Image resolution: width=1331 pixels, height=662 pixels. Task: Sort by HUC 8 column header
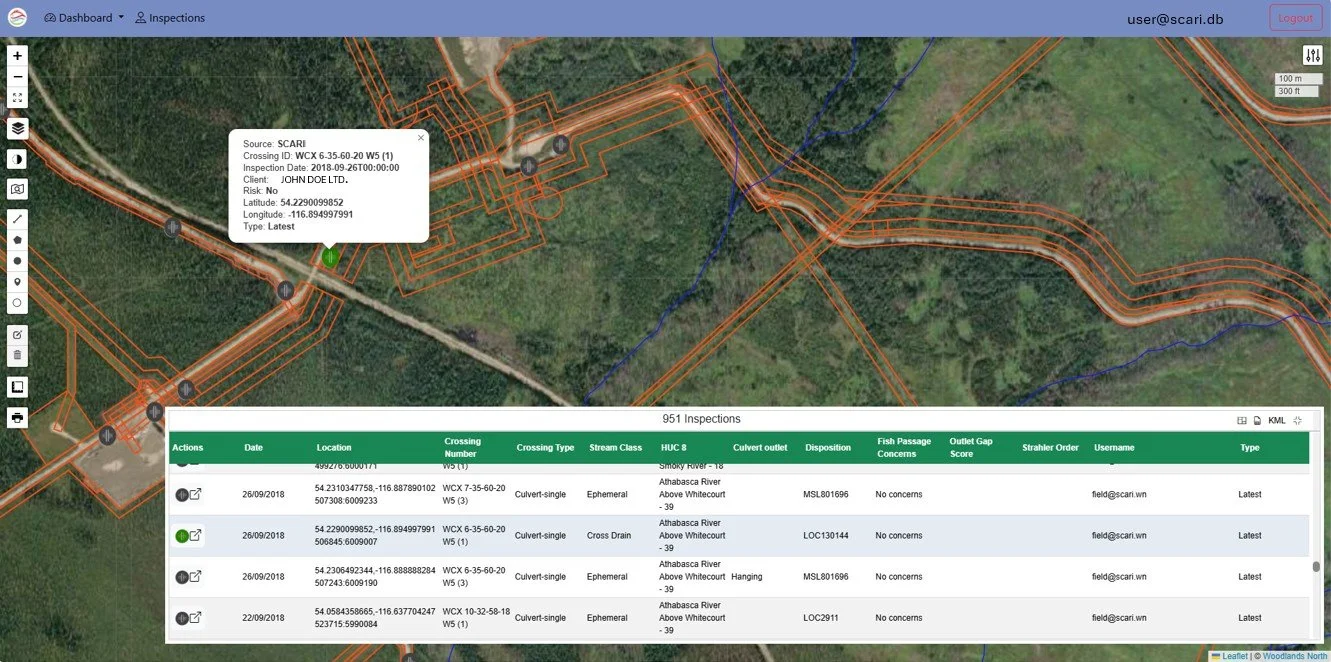pos(674,448)
